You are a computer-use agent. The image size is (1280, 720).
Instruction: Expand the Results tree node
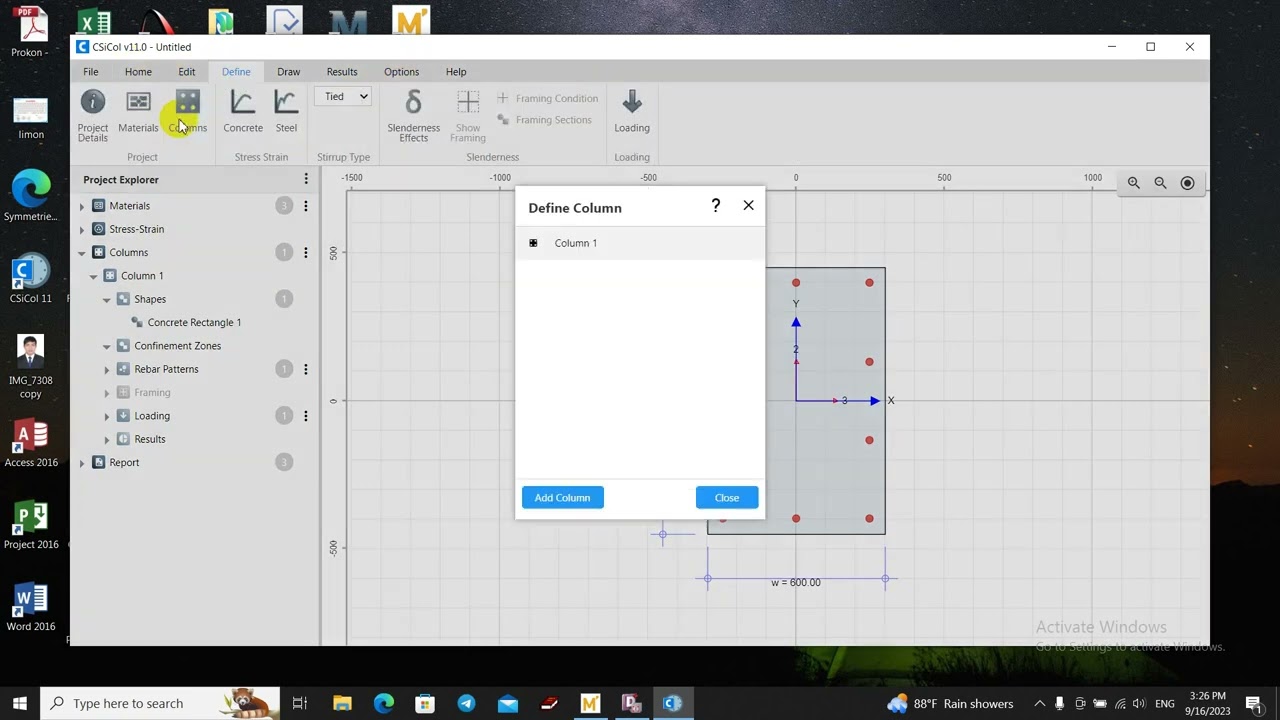(107, 439)
